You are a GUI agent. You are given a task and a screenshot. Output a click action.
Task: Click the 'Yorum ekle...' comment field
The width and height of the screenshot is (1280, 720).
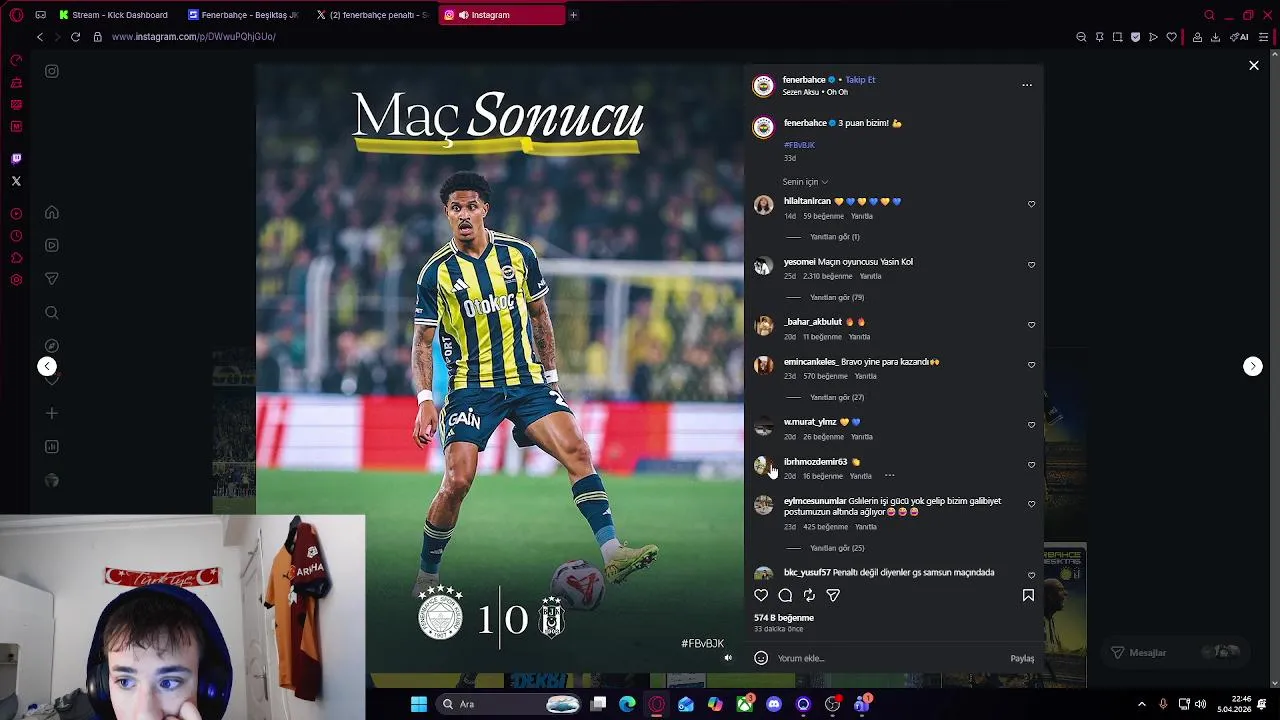click(x=890, y=658)
